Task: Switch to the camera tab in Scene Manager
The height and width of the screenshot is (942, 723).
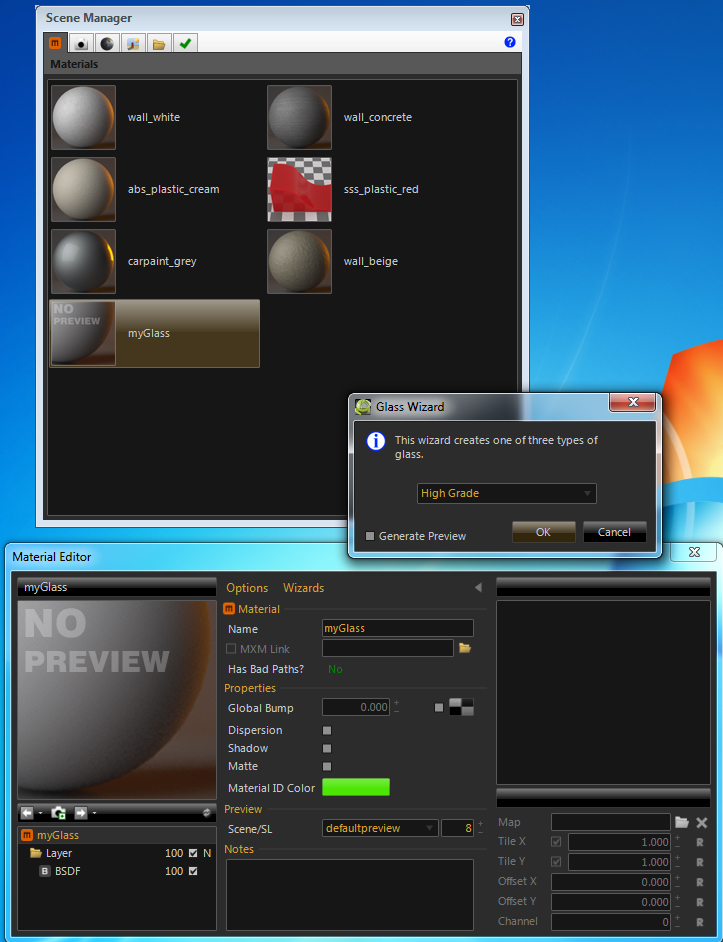Action: pyautogui.click(x=81, y=43)
